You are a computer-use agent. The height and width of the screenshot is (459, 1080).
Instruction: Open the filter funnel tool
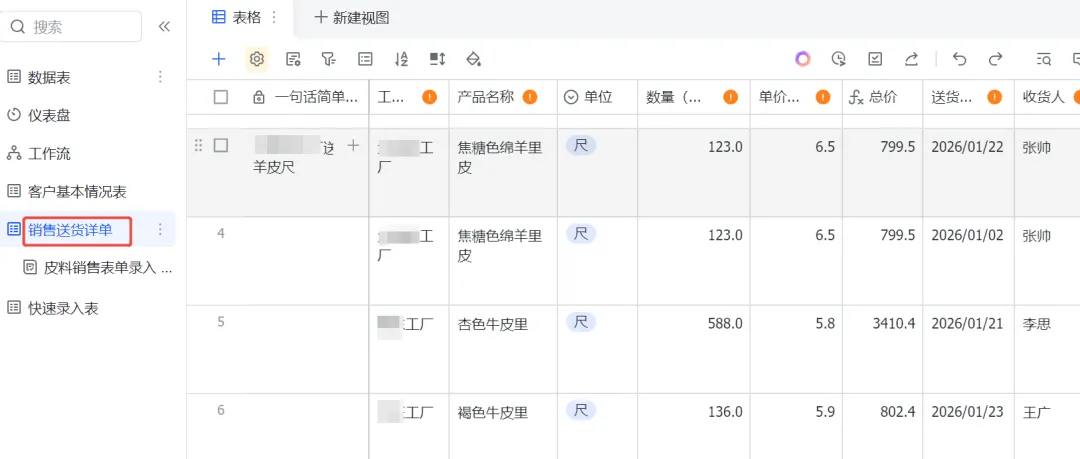[x=328, y=59]
